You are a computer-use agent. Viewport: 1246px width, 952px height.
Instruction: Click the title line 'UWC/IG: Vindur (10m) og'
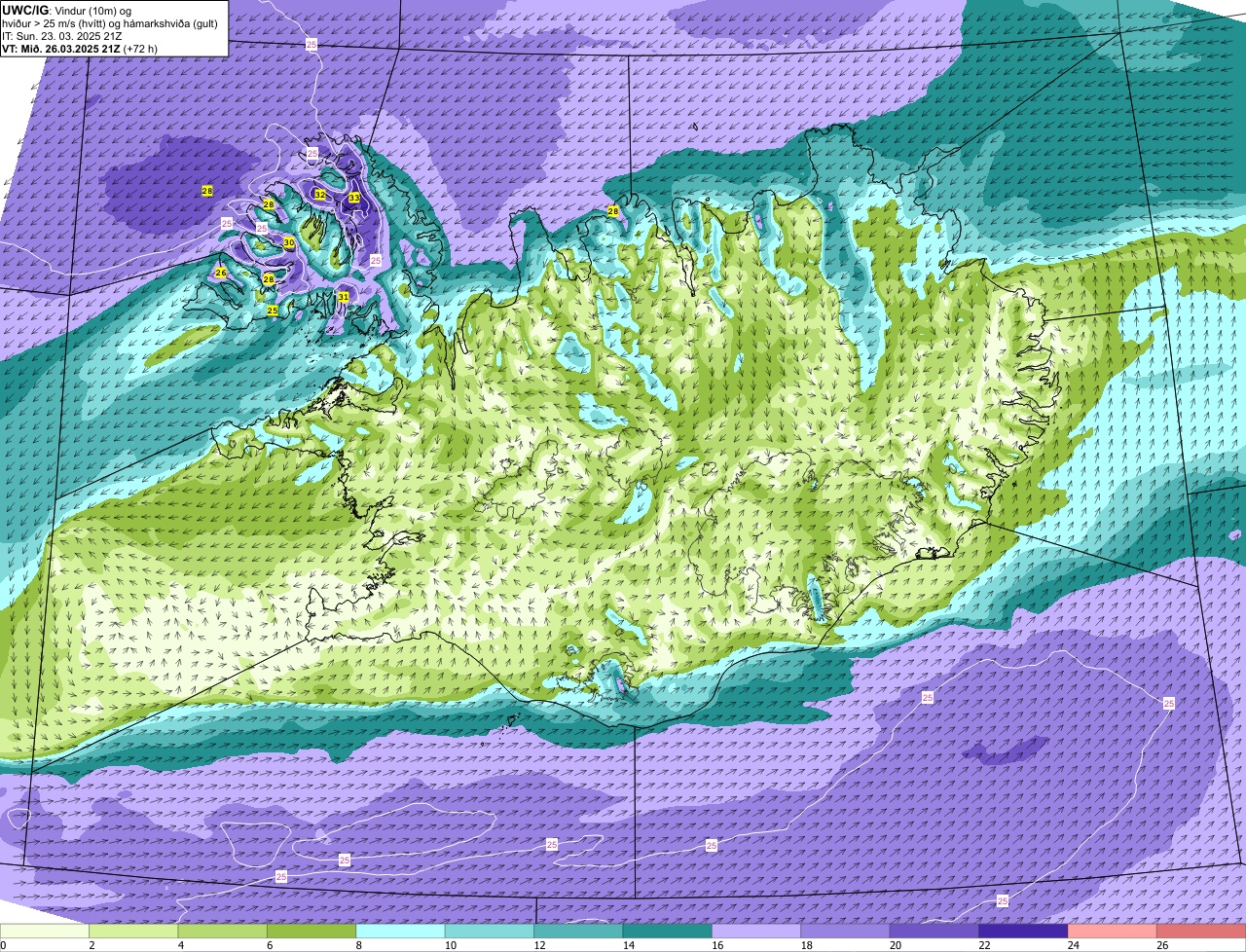click(67, 11)
